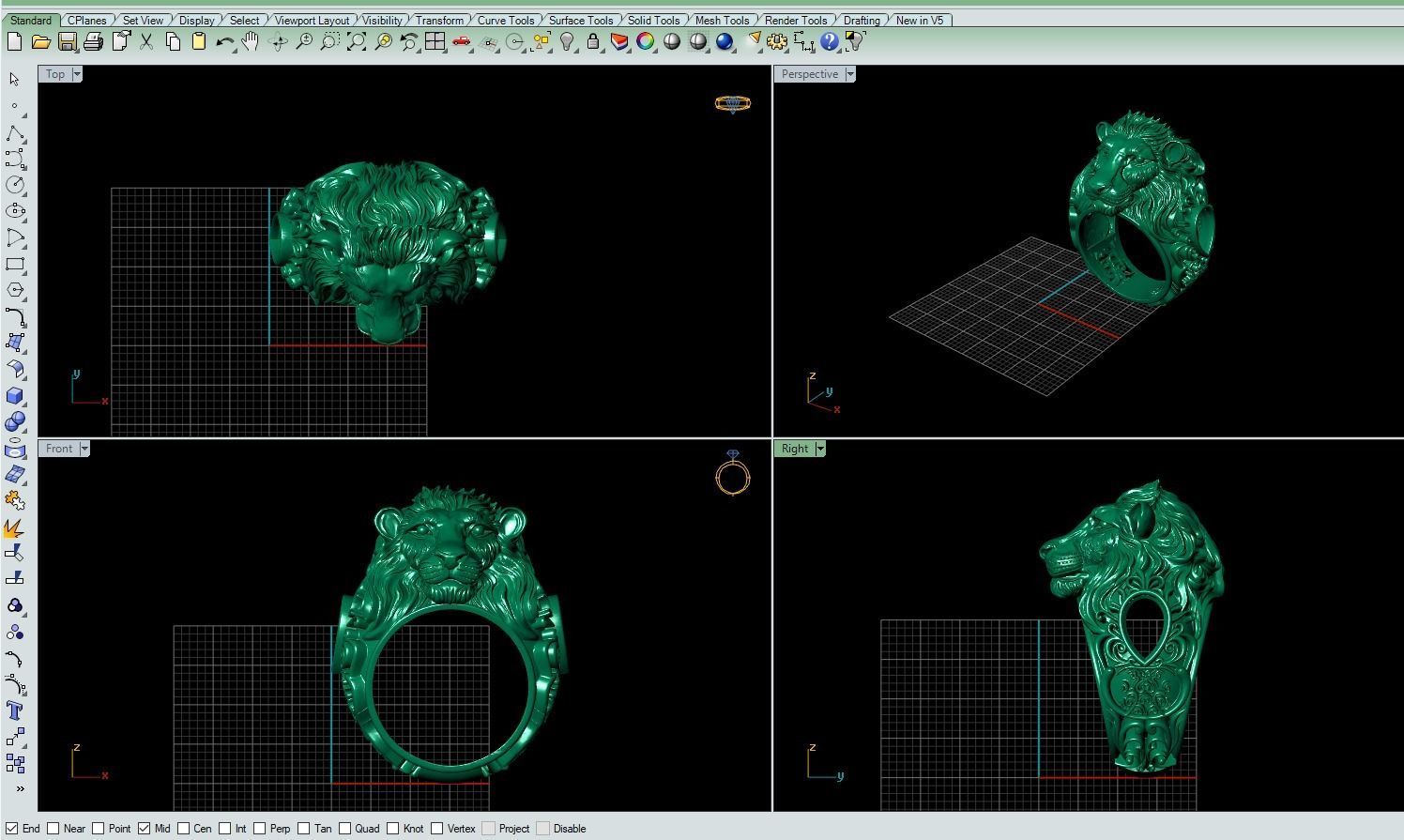Uncheck the Mid osnap checkbox
1404x840 pixels.
(x=144, y=829)
